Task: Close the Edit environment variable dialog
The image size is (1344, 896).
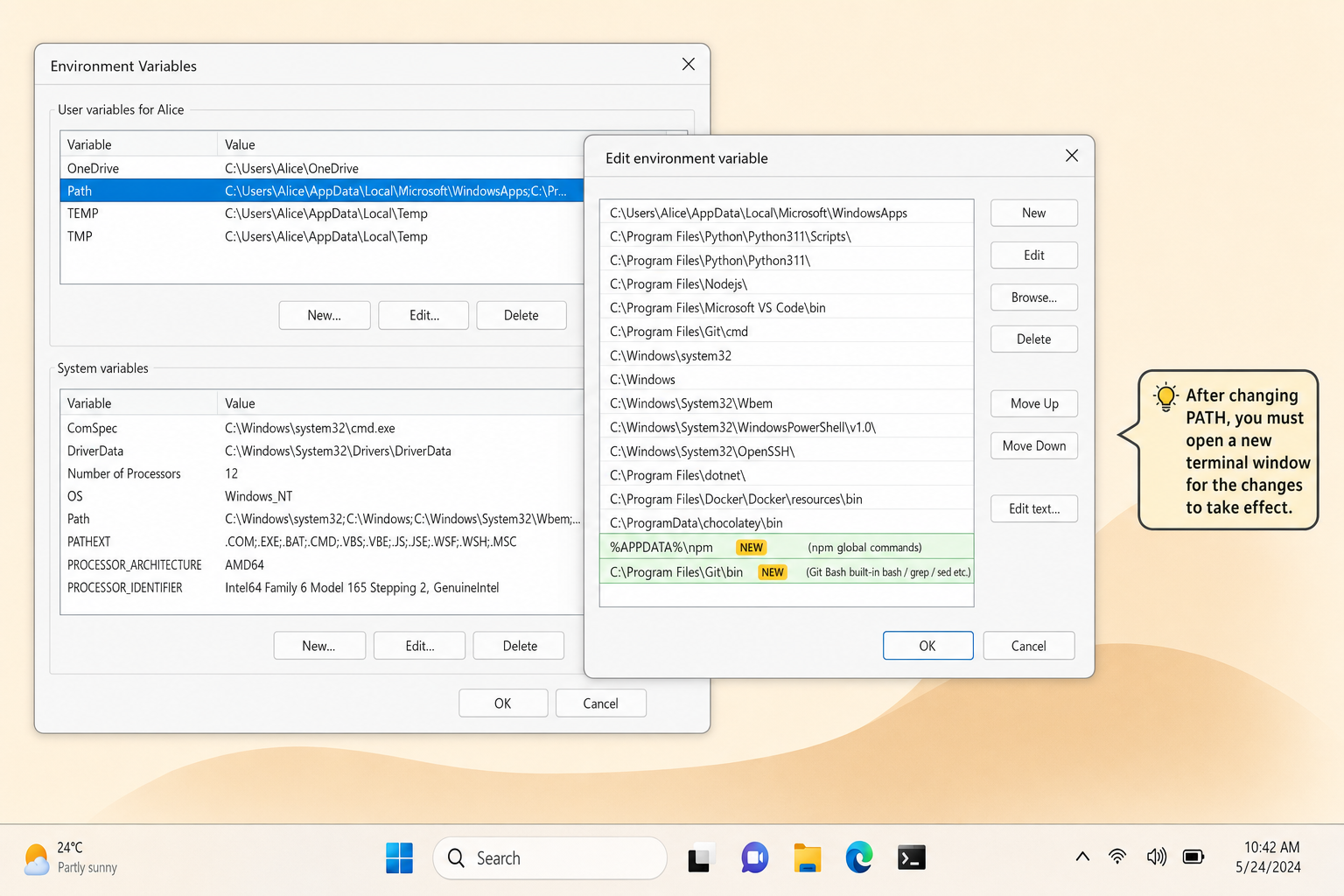Action: (1072, 156)
